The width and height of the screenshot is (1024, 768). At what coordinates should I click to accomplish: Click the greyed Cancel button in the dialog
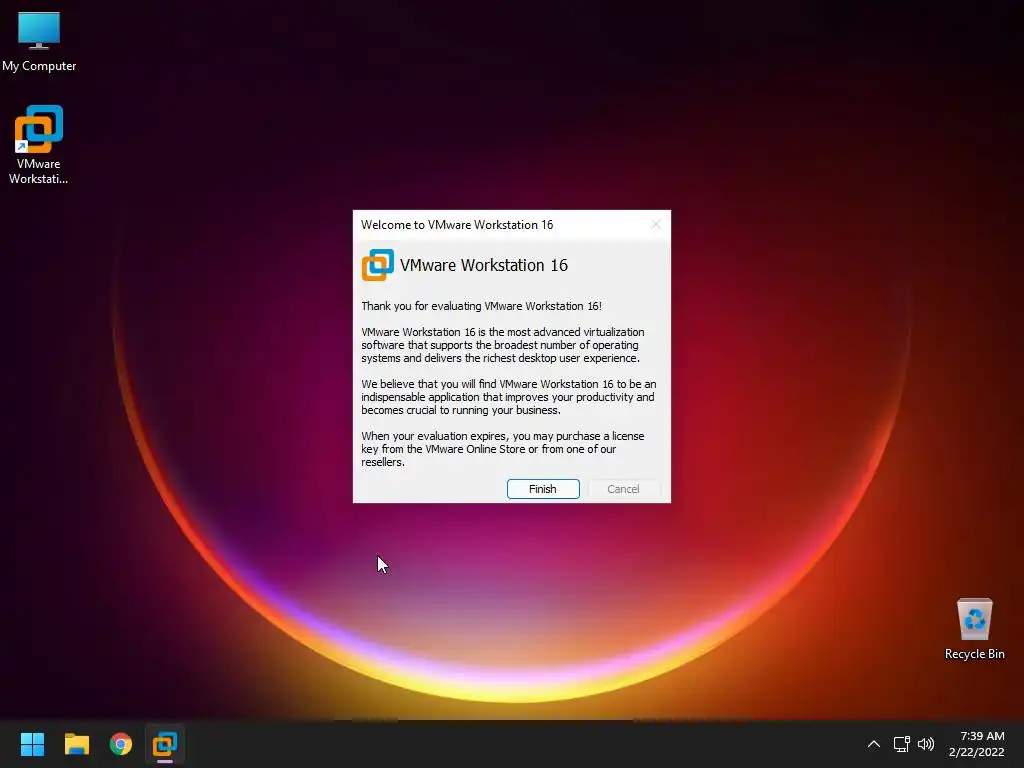[x=623, y=489]
